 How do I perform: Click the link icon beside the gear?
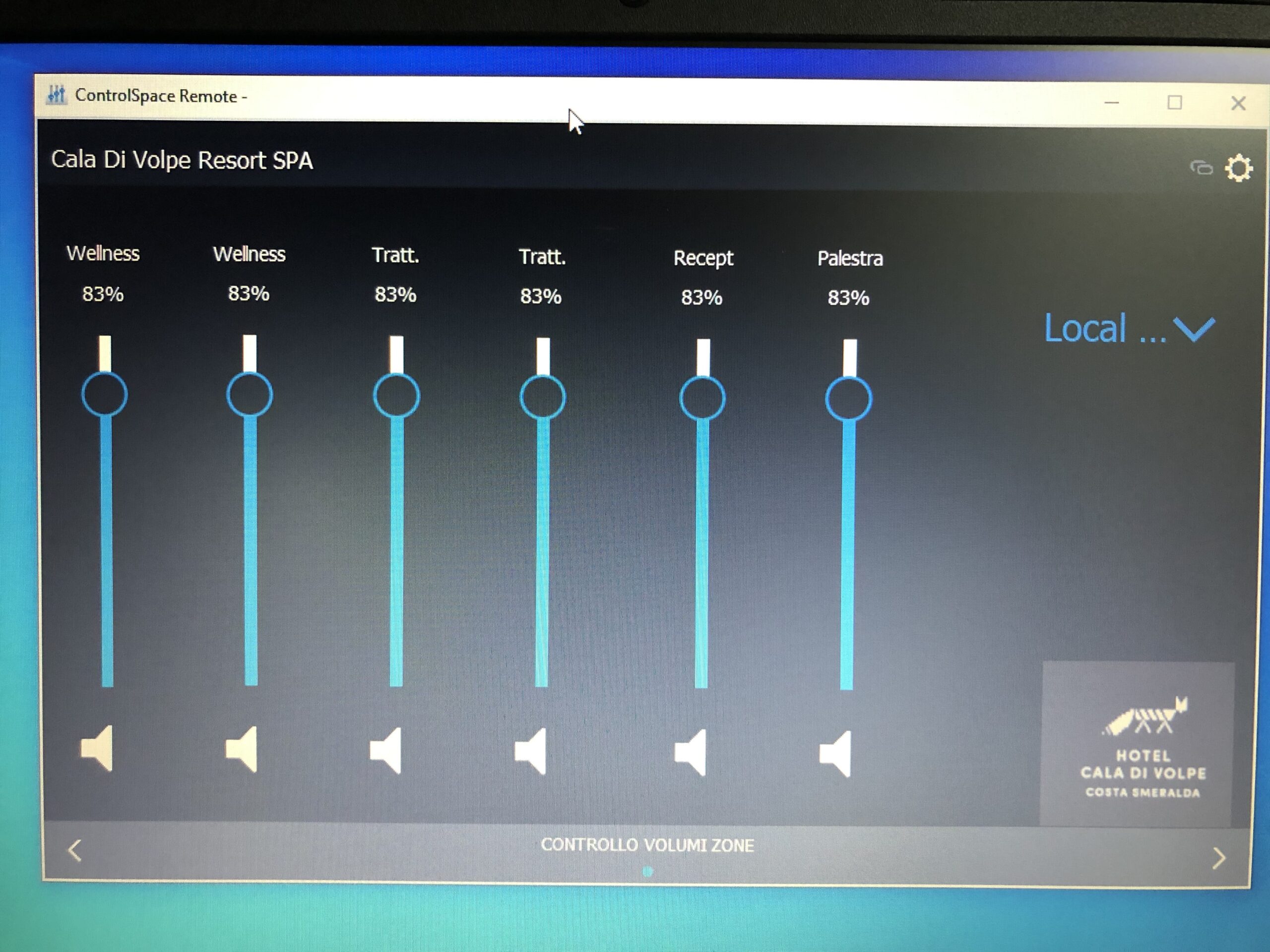click(1201, 168)
